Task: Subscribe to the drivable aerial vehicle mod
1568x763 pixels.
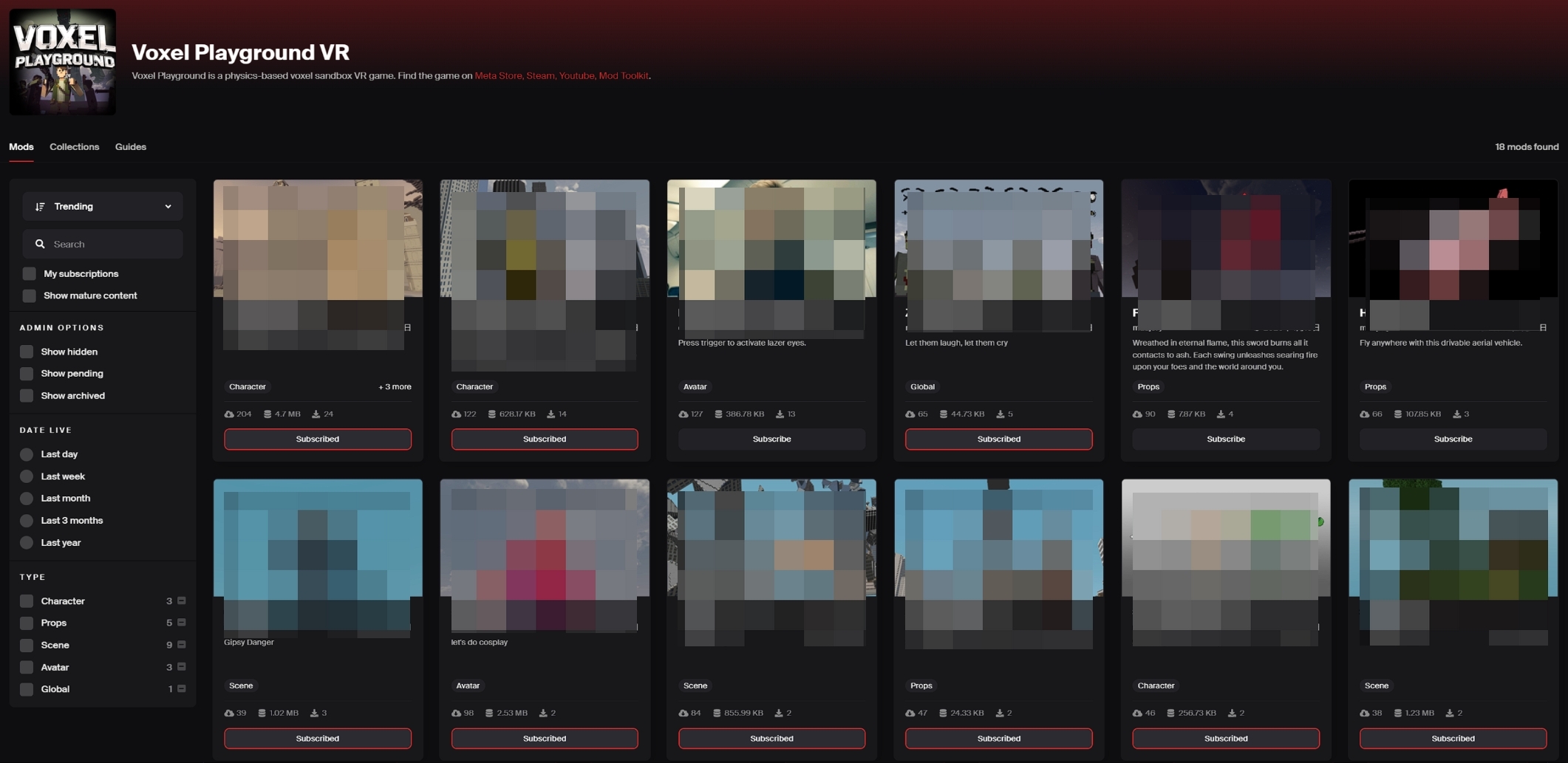Action: coord(1453,439)
